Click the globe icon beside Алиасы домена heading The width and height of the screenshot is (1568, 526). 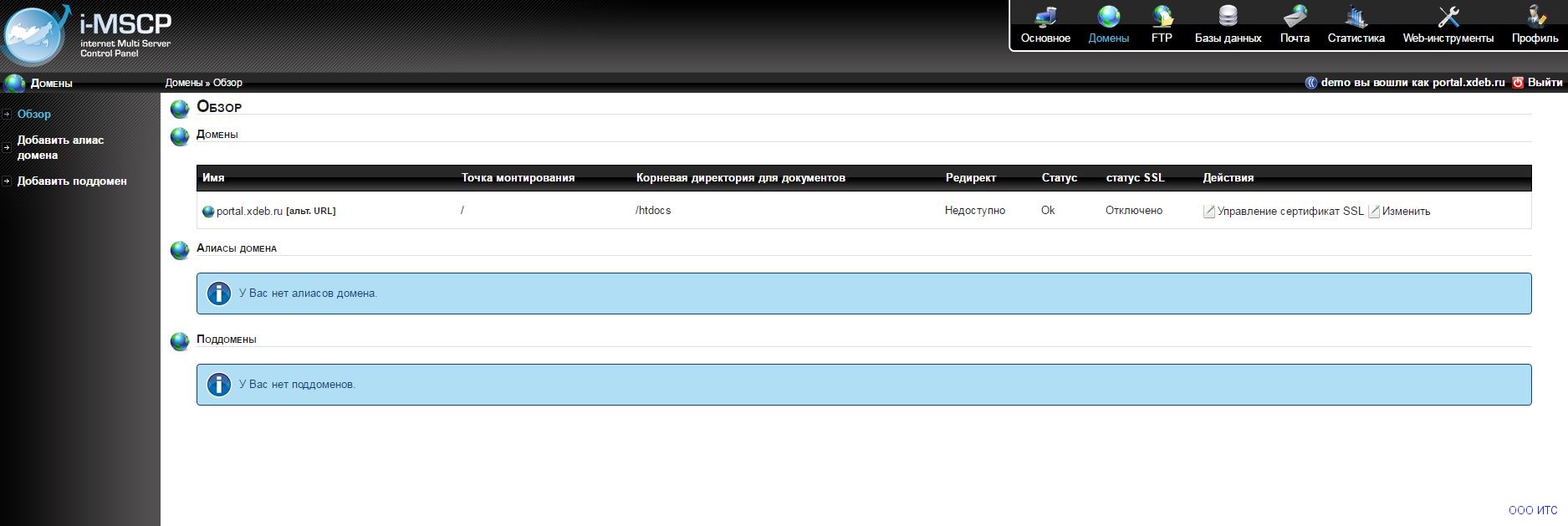180,250
